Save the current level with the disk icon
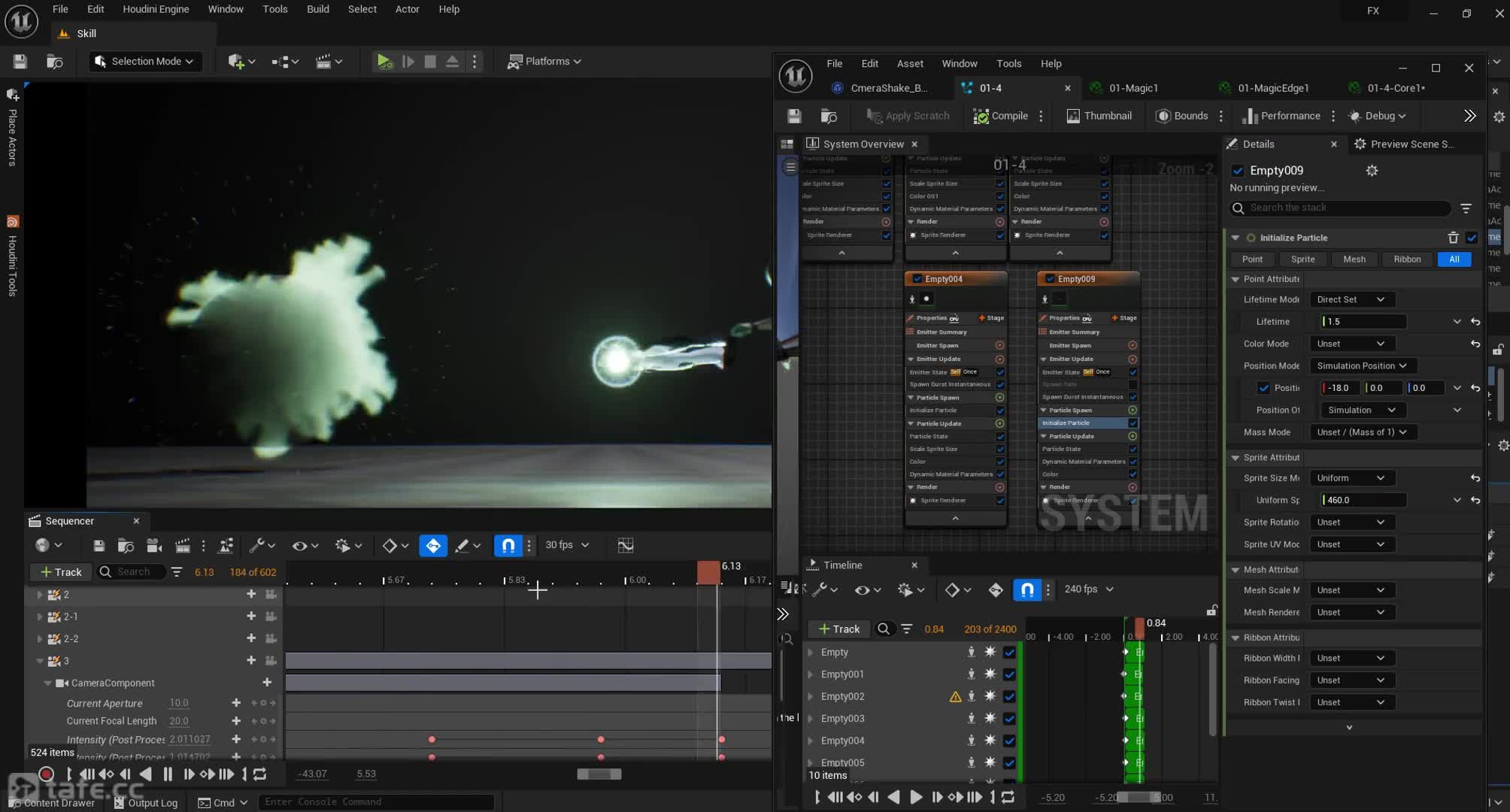This screenshot has width=1510, height=812. [x=20, y=62]
